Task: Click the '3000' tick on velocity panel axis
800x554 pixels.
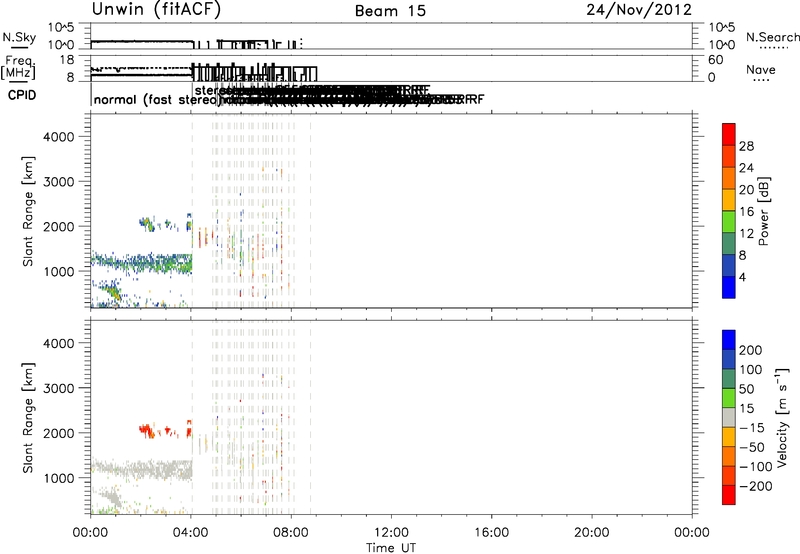Action: [58, 388]
